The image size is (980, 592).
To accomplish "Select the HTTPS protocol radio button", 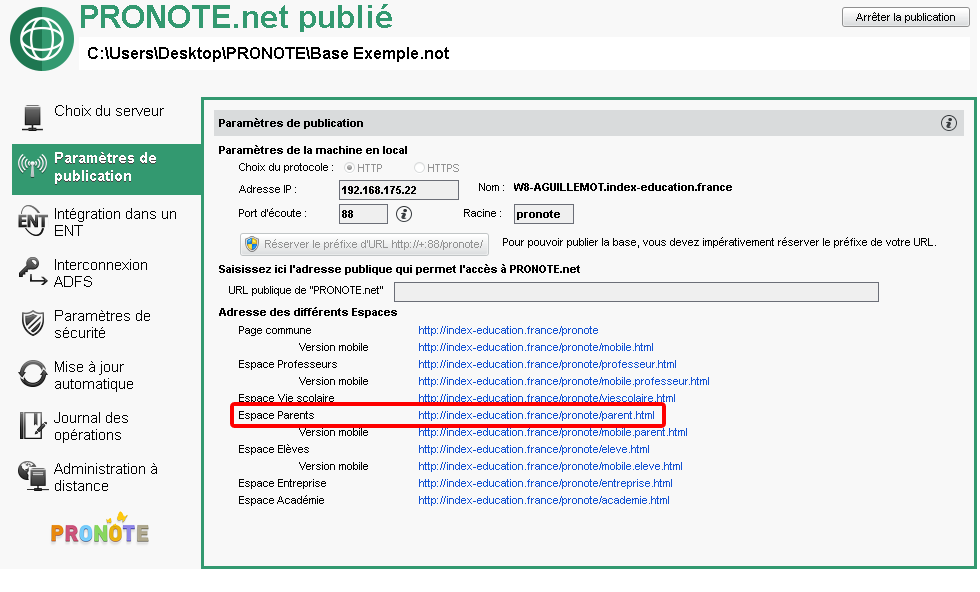I will pos(419,168).
